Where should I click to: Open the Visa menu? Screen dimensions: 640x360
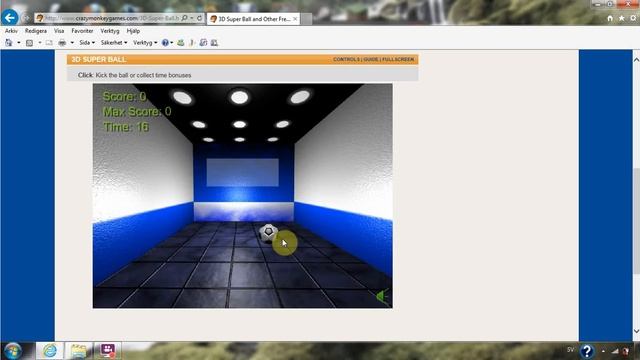(x=59, y=31)
